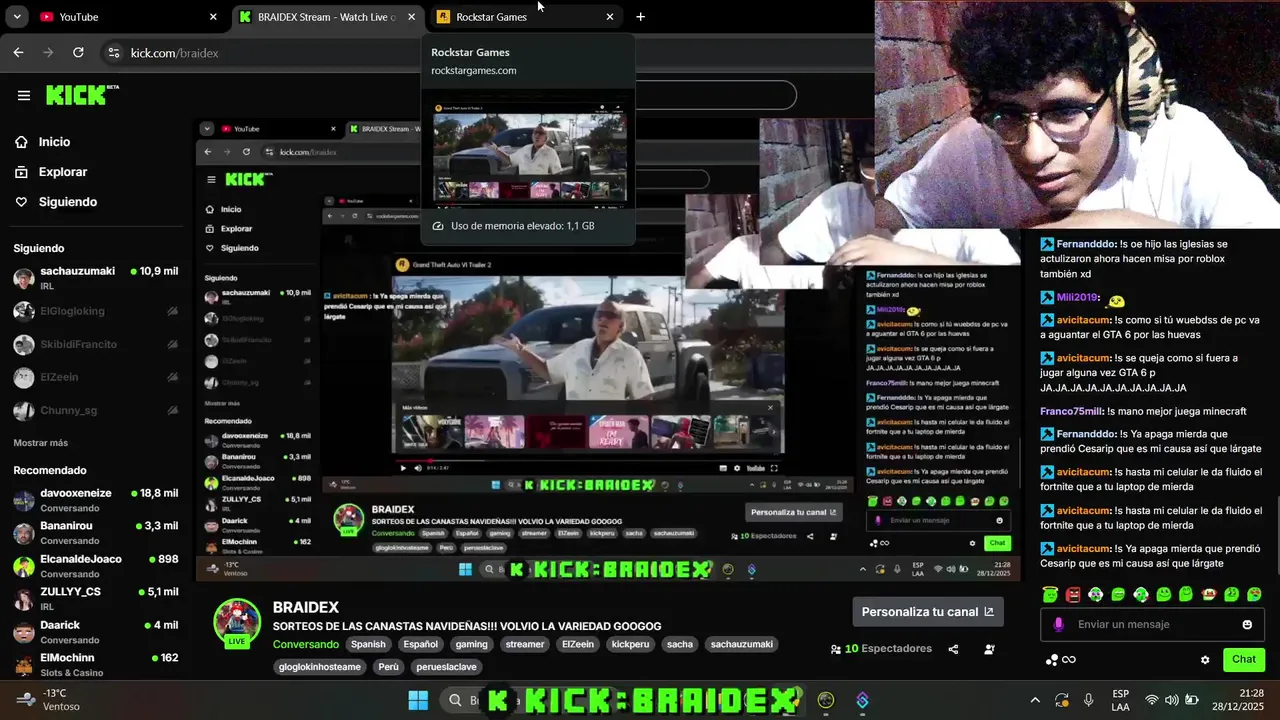Viewport: 1280px width, 720px height.
Task: Click the purple microphone icon in chat box
Action: coord(1058,625)
